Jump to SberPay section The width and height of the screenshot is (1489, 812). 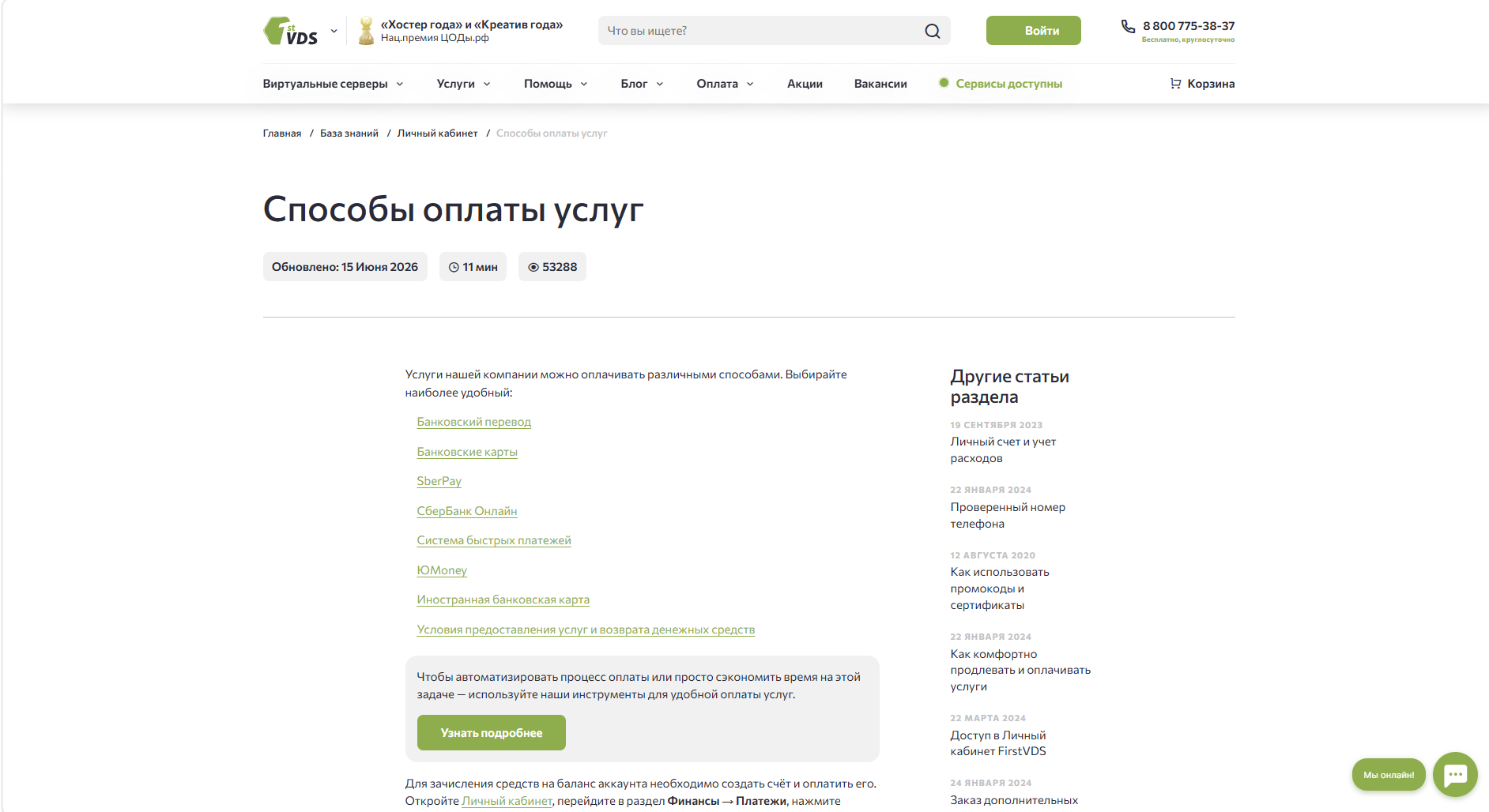pyautogui.click(x=439, y=481)
